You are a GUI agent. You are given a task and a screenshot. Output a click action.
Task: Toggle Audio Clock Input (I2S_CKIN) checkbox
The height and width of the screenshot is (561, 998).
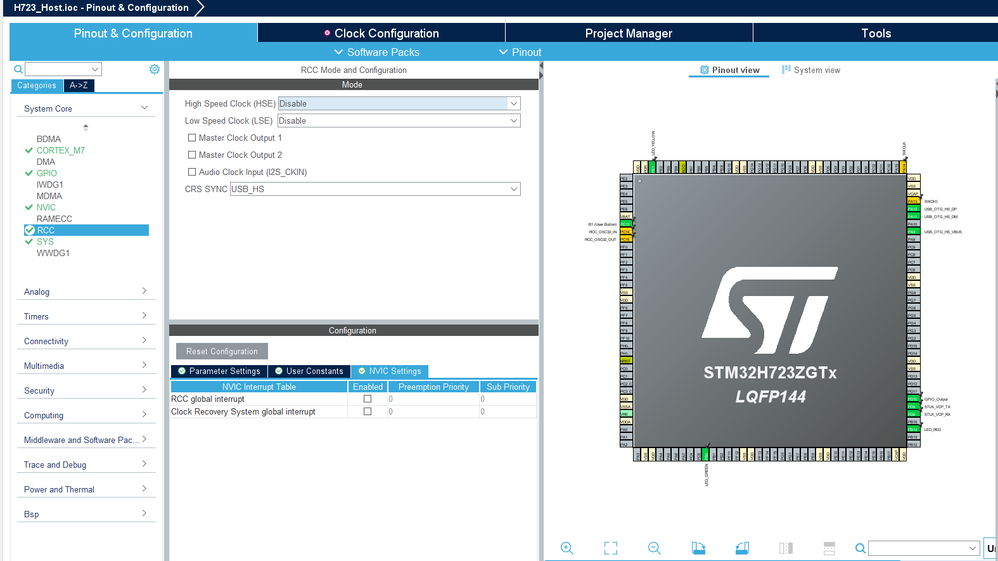click(192, 172)
